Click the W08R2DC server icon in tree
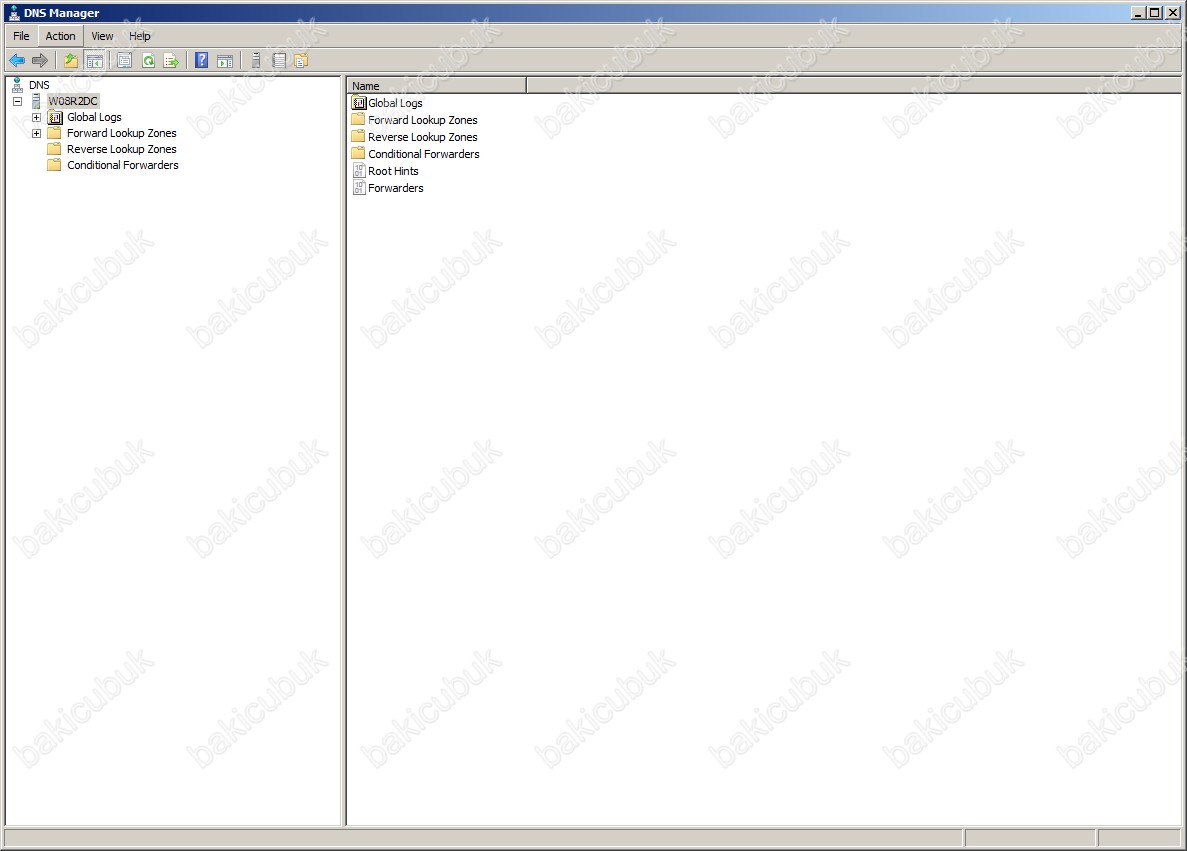 (36, 101)
